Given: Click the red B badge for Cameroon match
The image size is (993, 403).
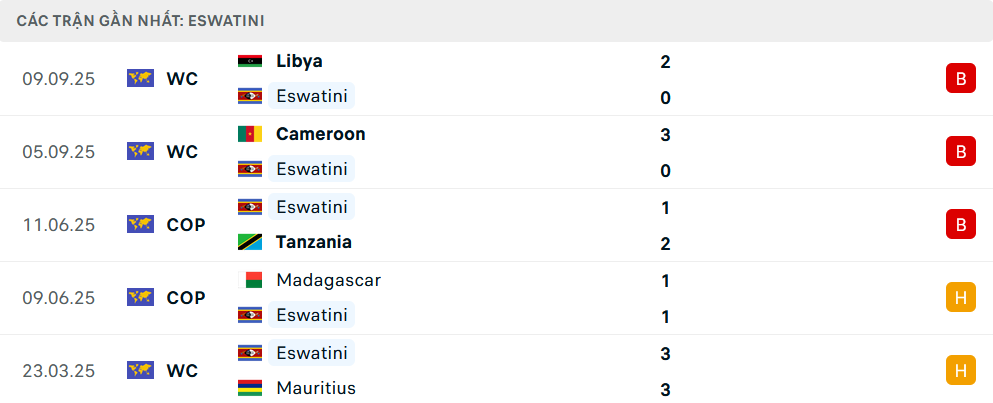Looking at the screenshot, I should (x=960, y=152).
